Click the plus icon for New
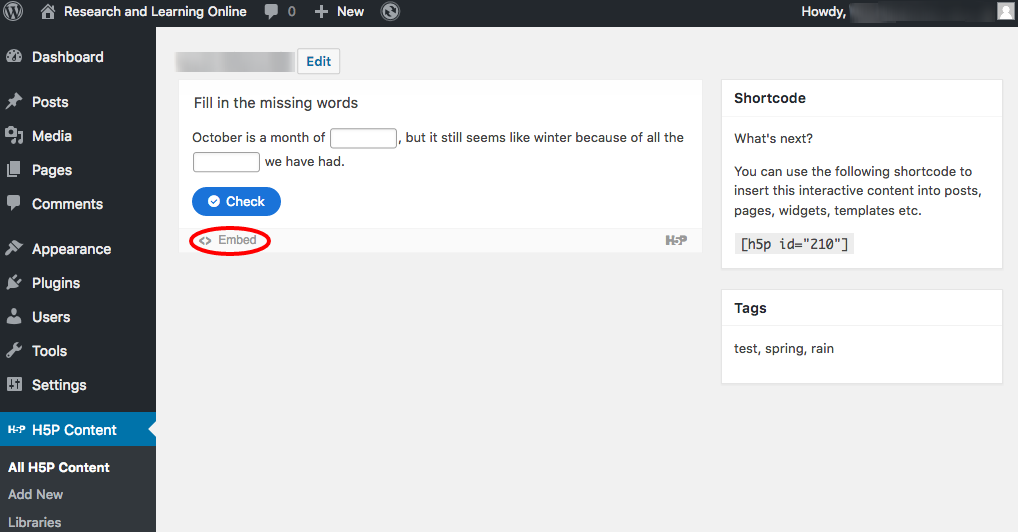The image size is (1018, 532). [x=321, y=12]
